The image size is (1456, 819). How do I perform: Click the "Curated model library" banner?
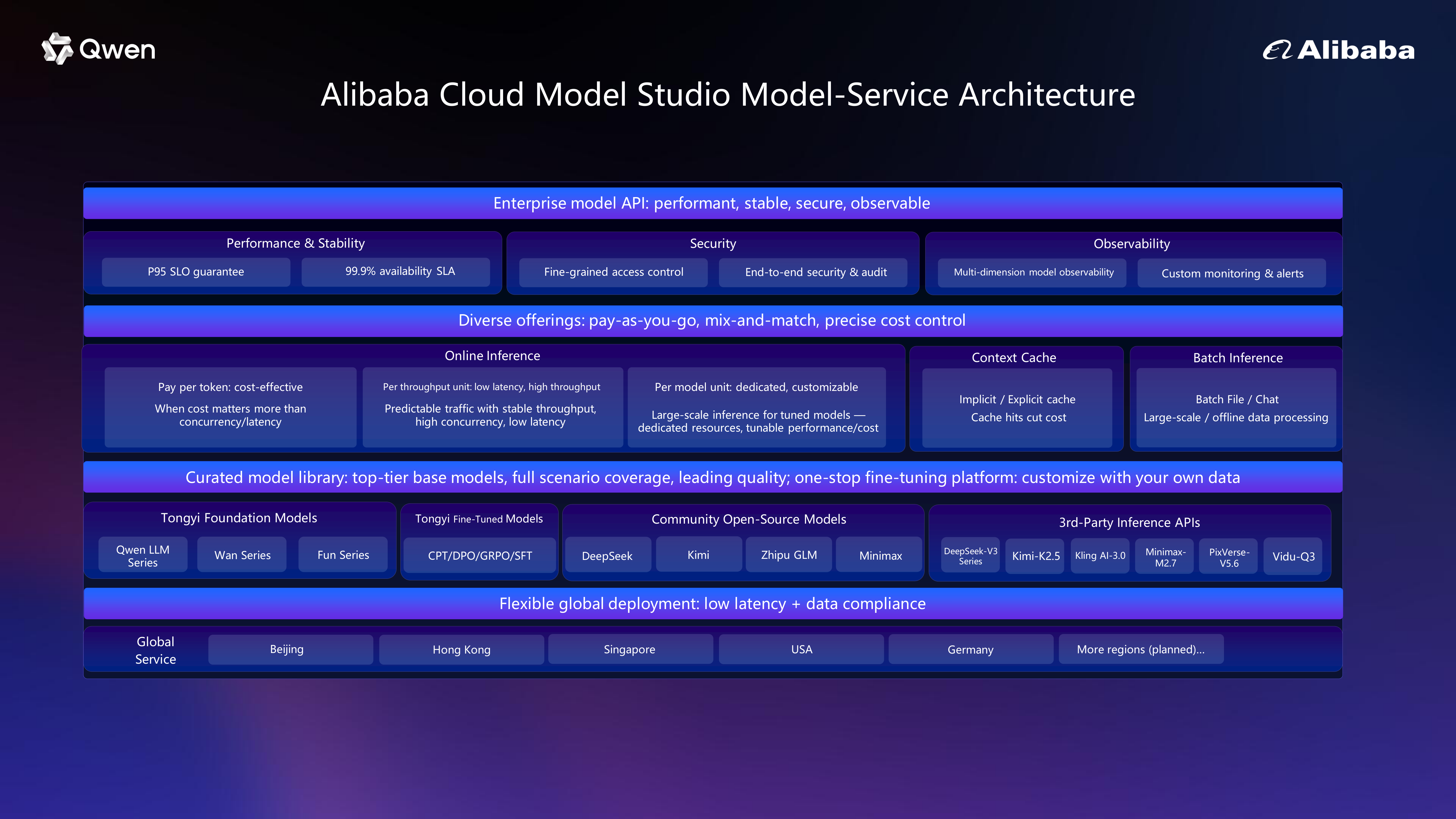[x=713, y=477]
